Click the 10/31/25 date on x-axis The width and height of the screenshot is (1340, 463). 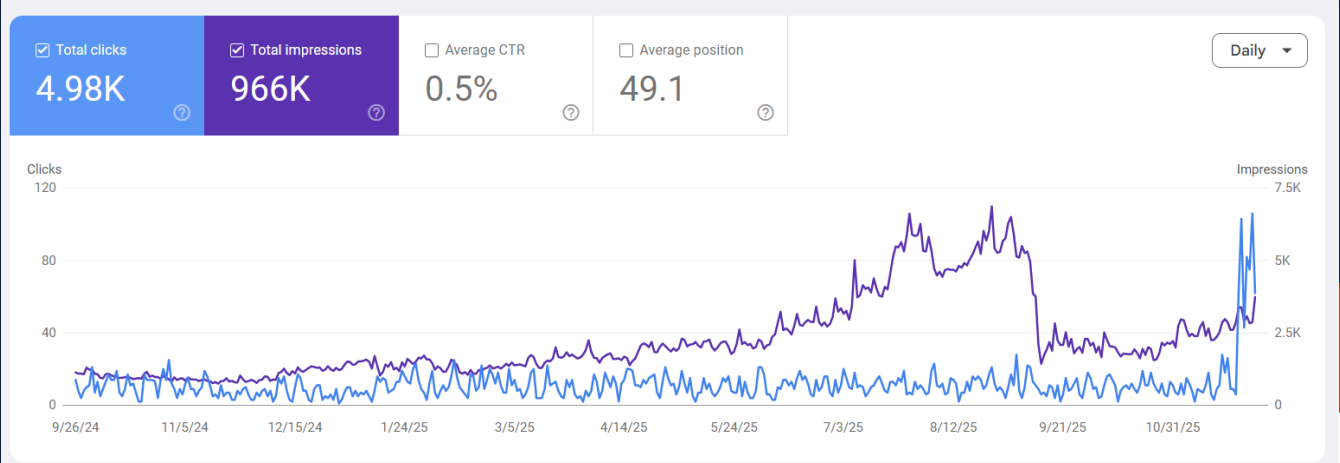coord(1172,427)
